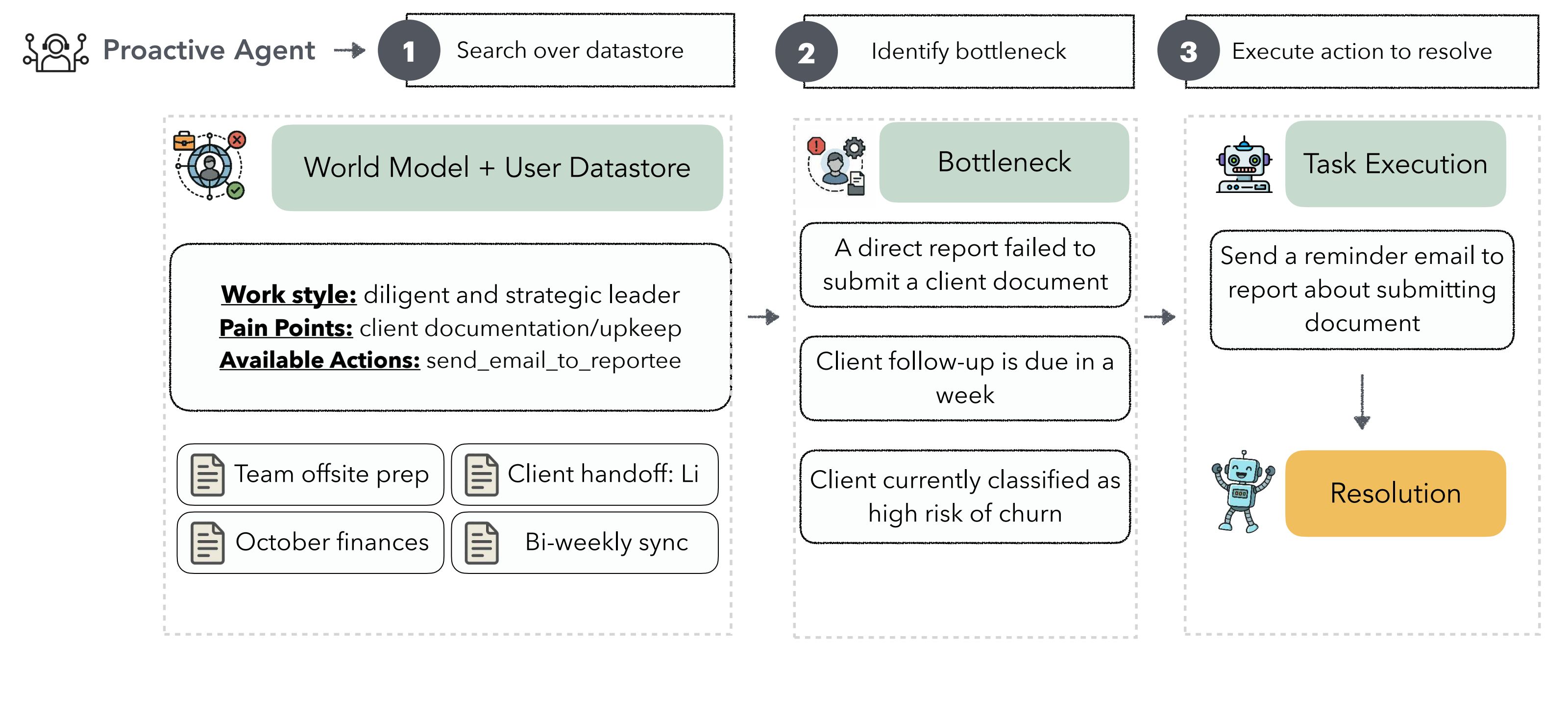Click the bottleneck person alert icon
Image resolution: width=1568 pixels, height=713 pixels.
coord(836,166)
